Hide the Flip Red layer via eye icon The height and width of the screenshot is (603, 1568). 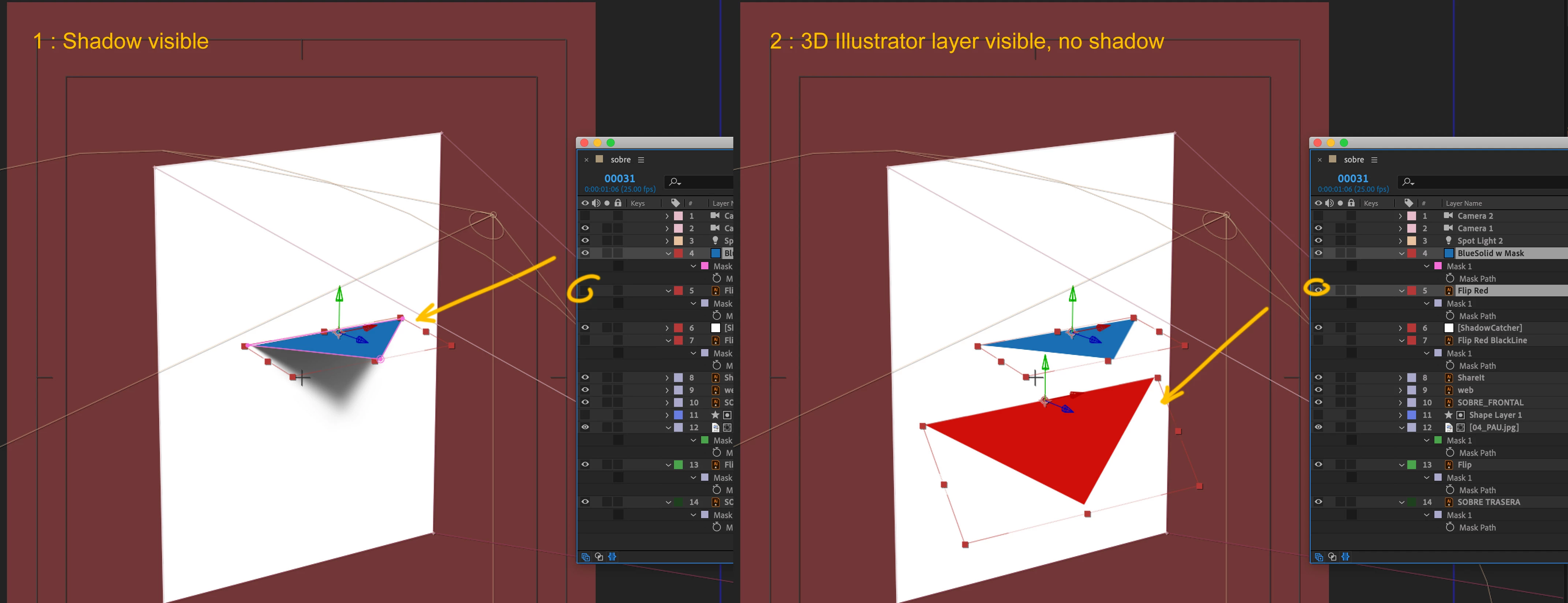tap(1318, 290)
